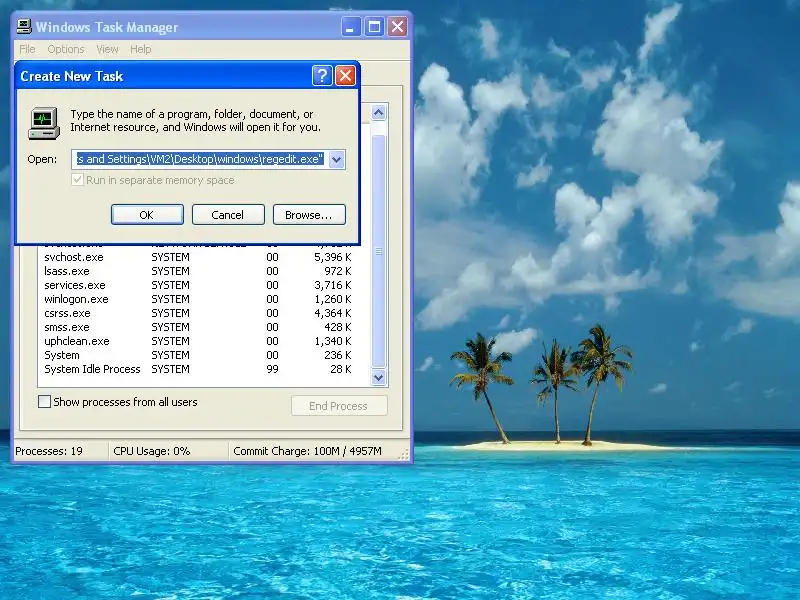Click the Create New Task help question-mark button
800x600 pixels.
322,76
